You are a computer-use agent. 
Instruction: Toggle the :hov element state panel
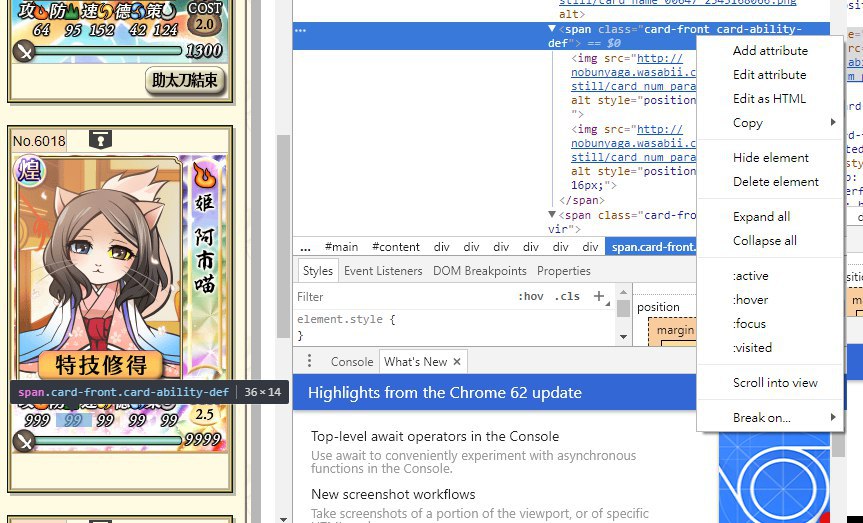pyautogui.click(x=531, y=296)
